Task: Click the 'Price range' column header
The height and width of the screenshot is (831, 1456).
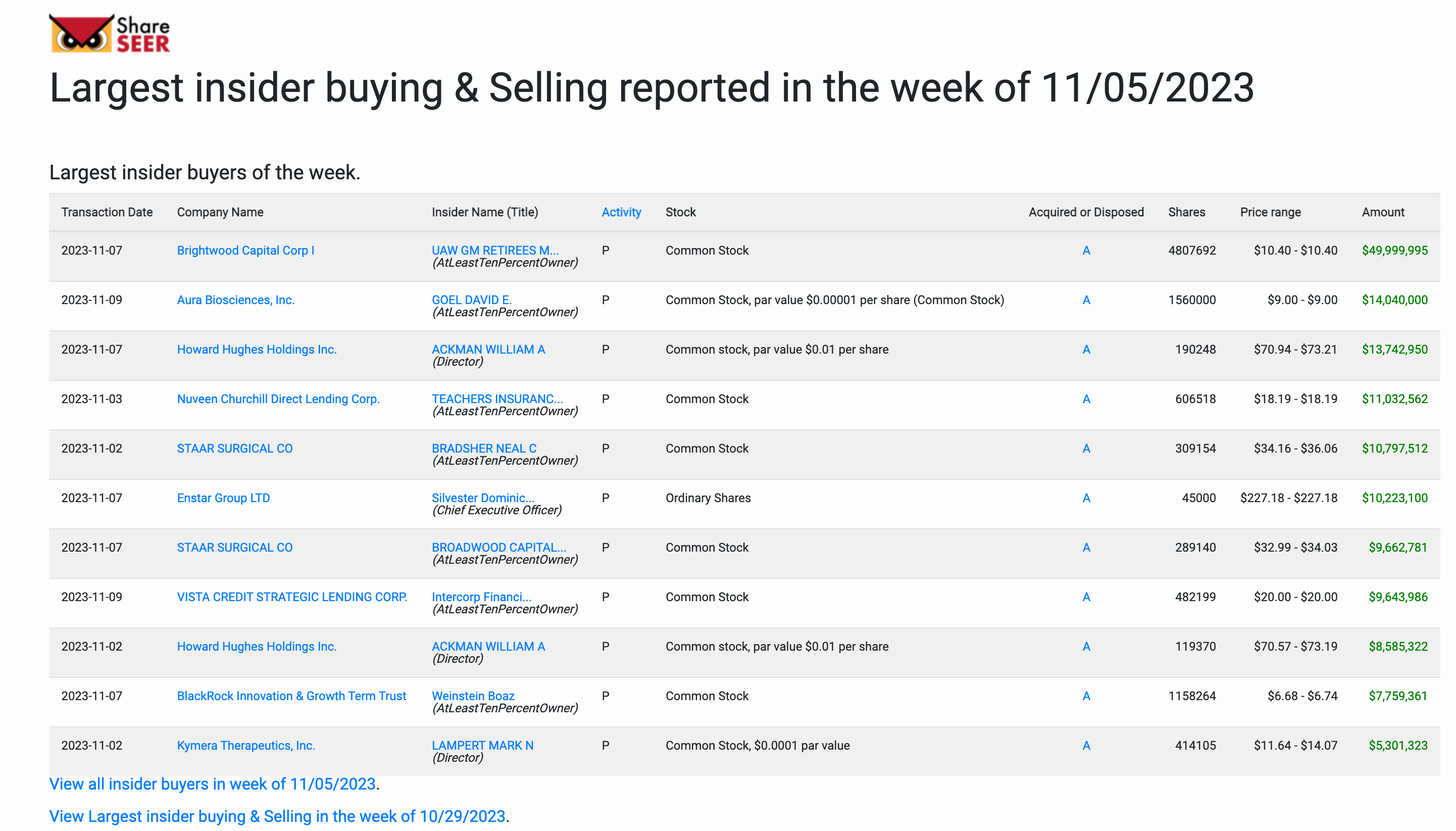Action: pyautogui.click(x=1270, y=212)
